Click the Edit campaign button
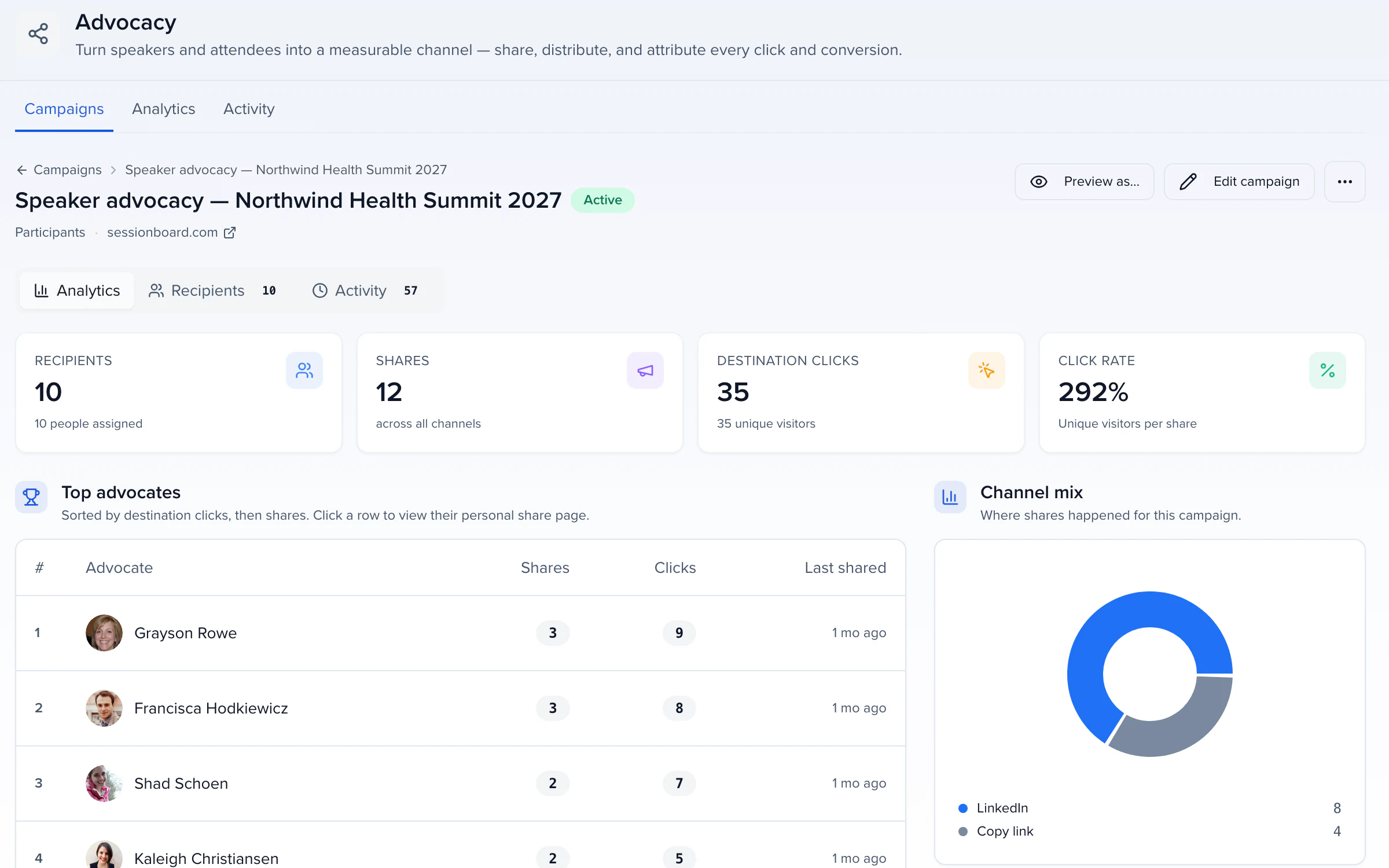 click(x=1239, y=182)
